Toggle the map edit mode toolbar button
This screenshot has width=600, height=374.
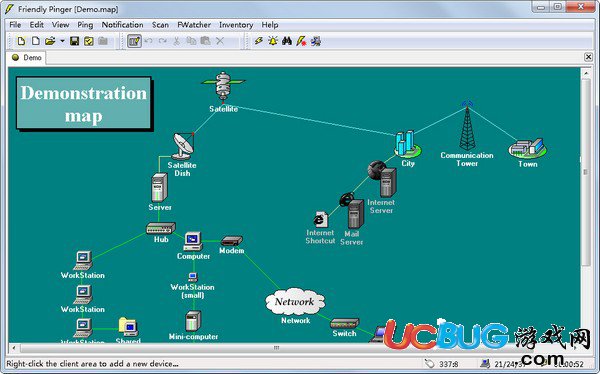click(x=134, y=41)
